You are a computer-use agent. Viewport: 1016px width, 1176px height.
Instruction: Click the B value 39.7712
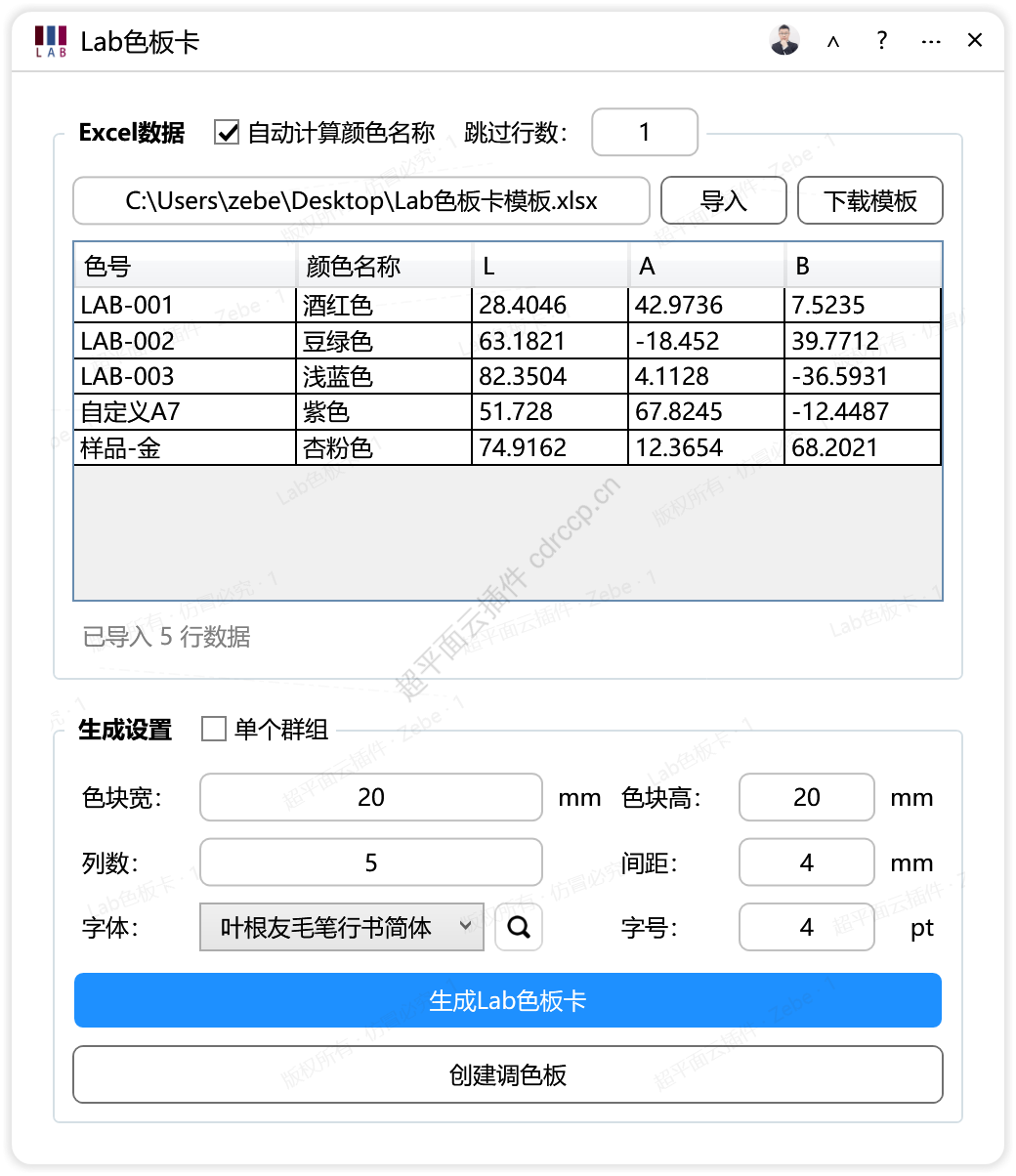pyautogui.click(x=863, y=341)
